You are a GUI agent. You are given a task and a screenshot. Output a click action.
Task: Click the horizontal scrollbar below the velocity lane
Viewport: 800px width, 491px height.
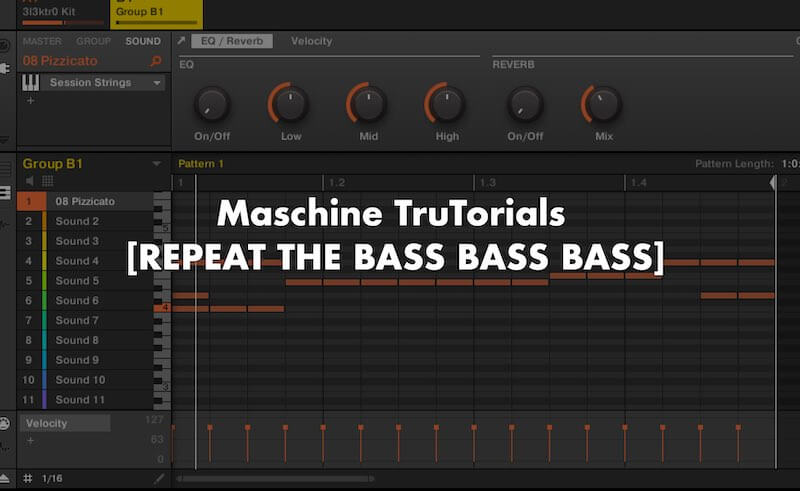276,479
